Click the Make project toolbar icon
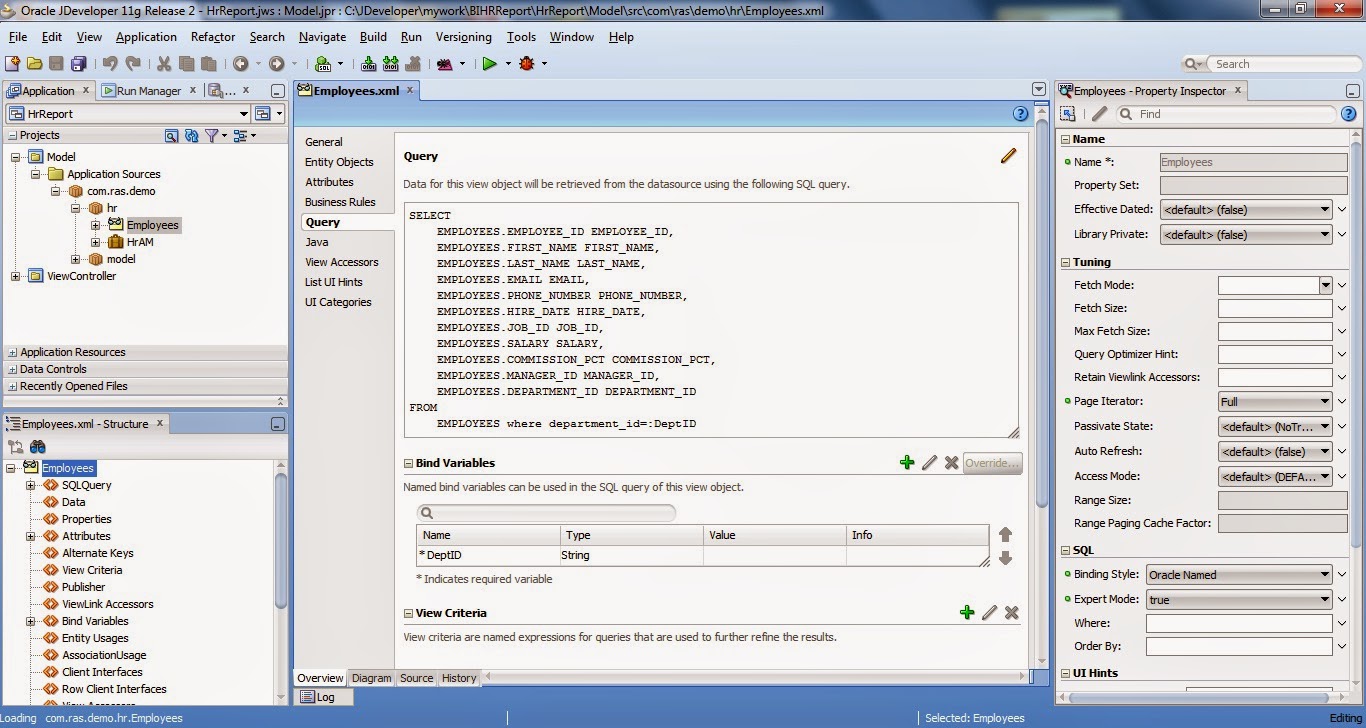This screenshot has width=1366, height=728. [x=369, y=64]
